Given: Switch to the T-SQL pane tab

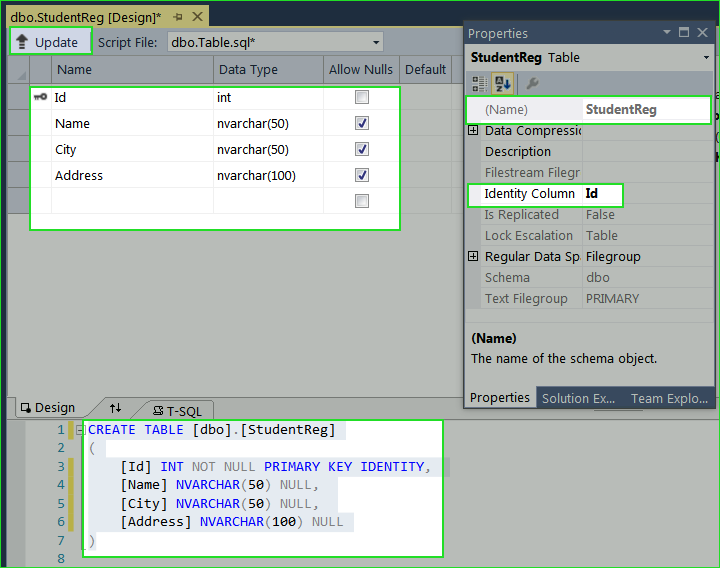Looking at the screenshot, I should [178, 411].
